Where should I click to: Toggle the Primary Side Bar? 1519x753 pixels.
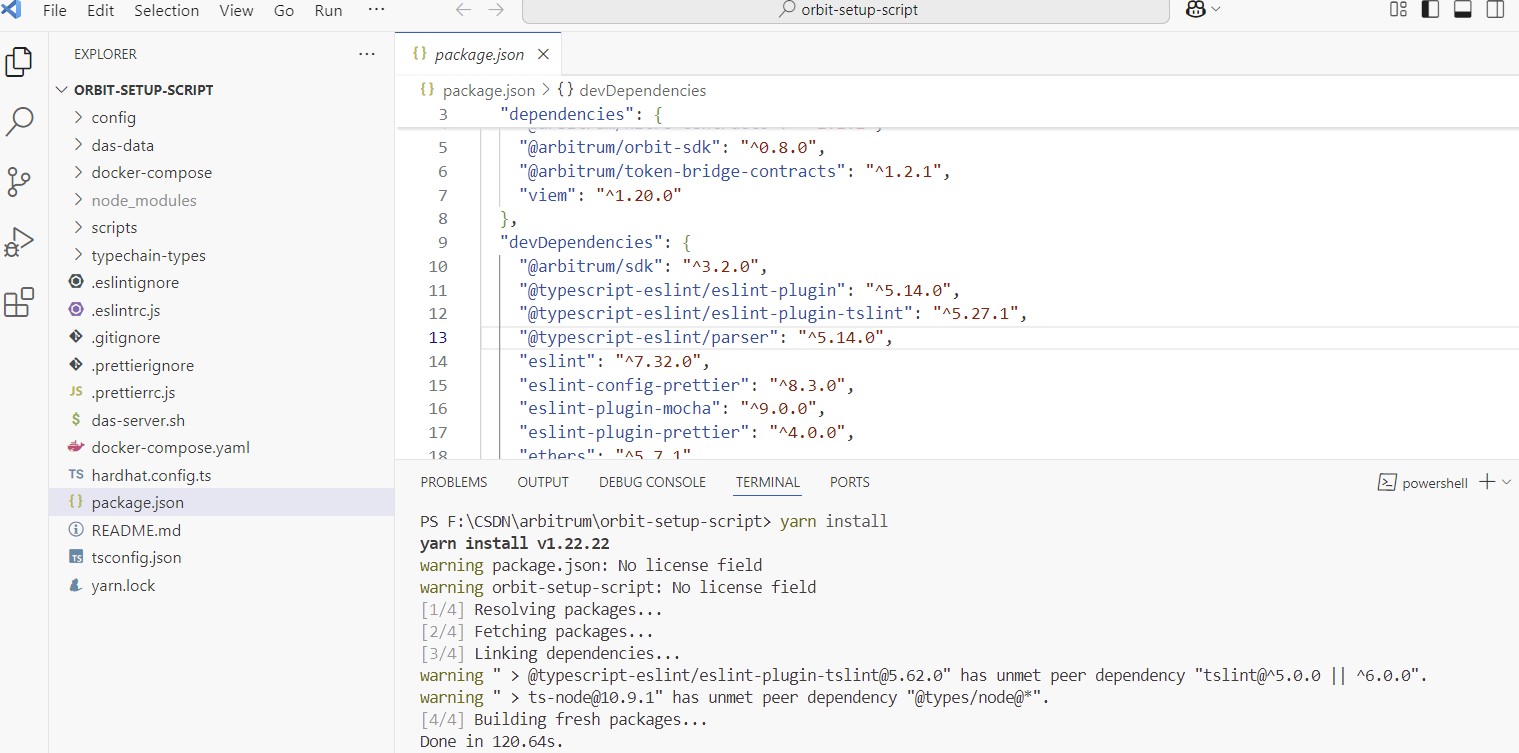click(1431, 10)
